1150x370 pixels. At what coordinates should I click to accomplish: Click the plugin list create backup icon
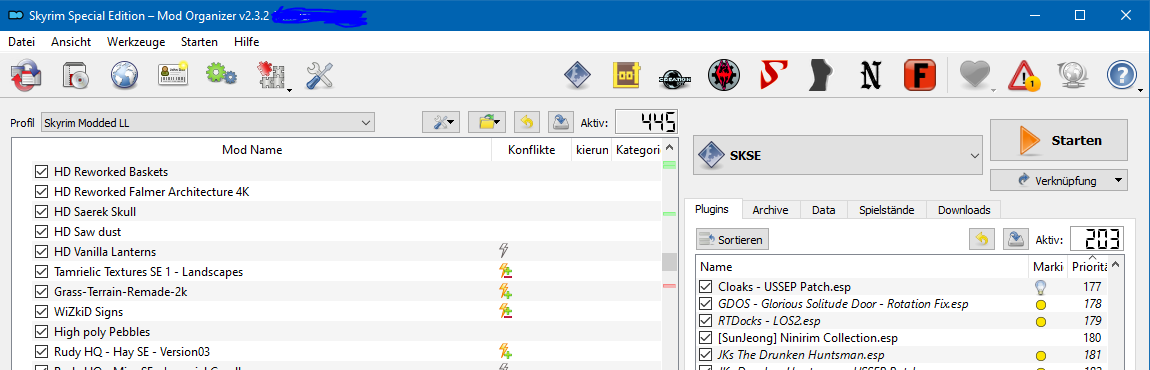pos(1016,239)
